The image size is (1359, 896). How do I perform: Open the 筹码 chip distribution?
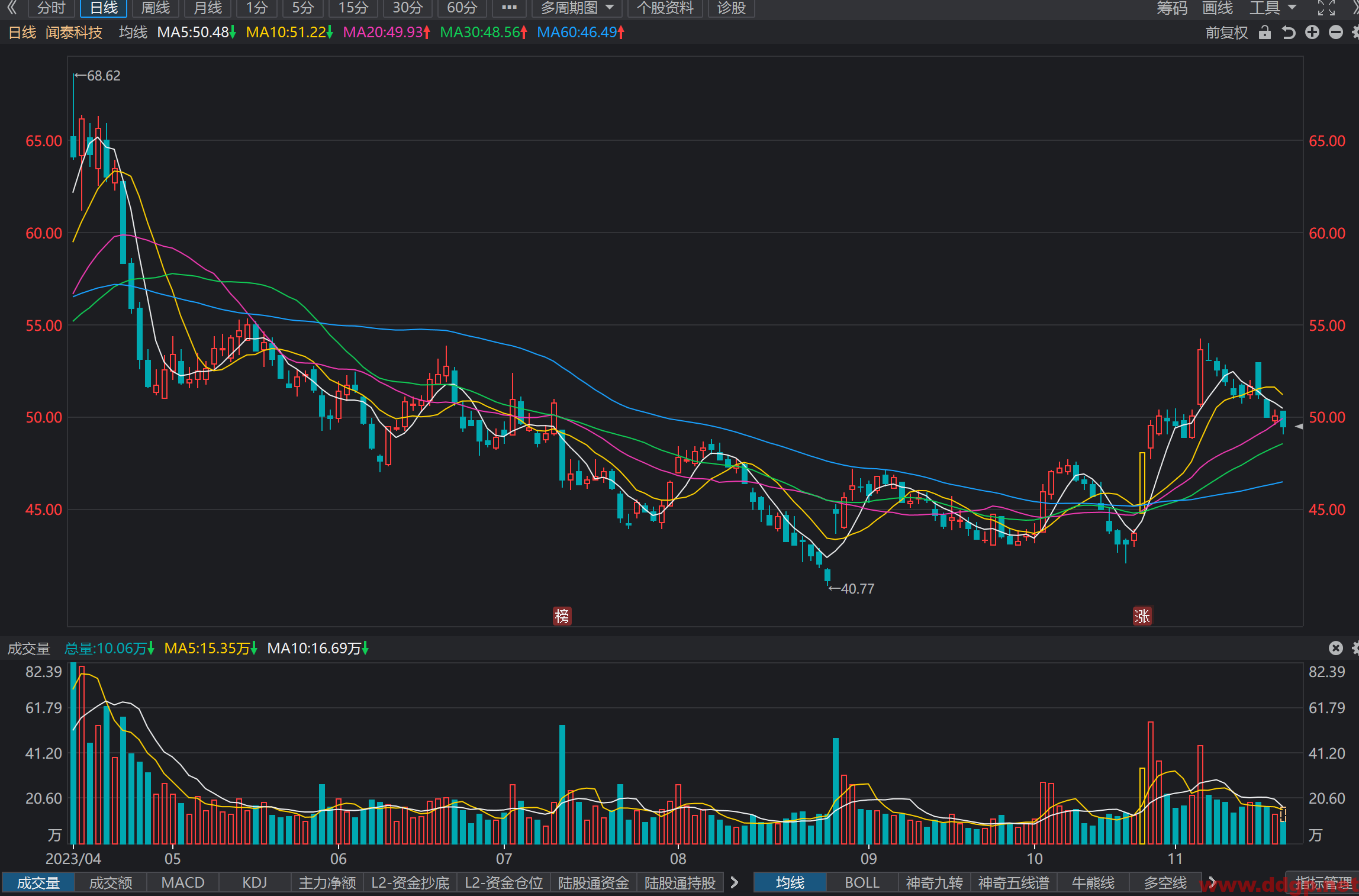pos(1172,8)
